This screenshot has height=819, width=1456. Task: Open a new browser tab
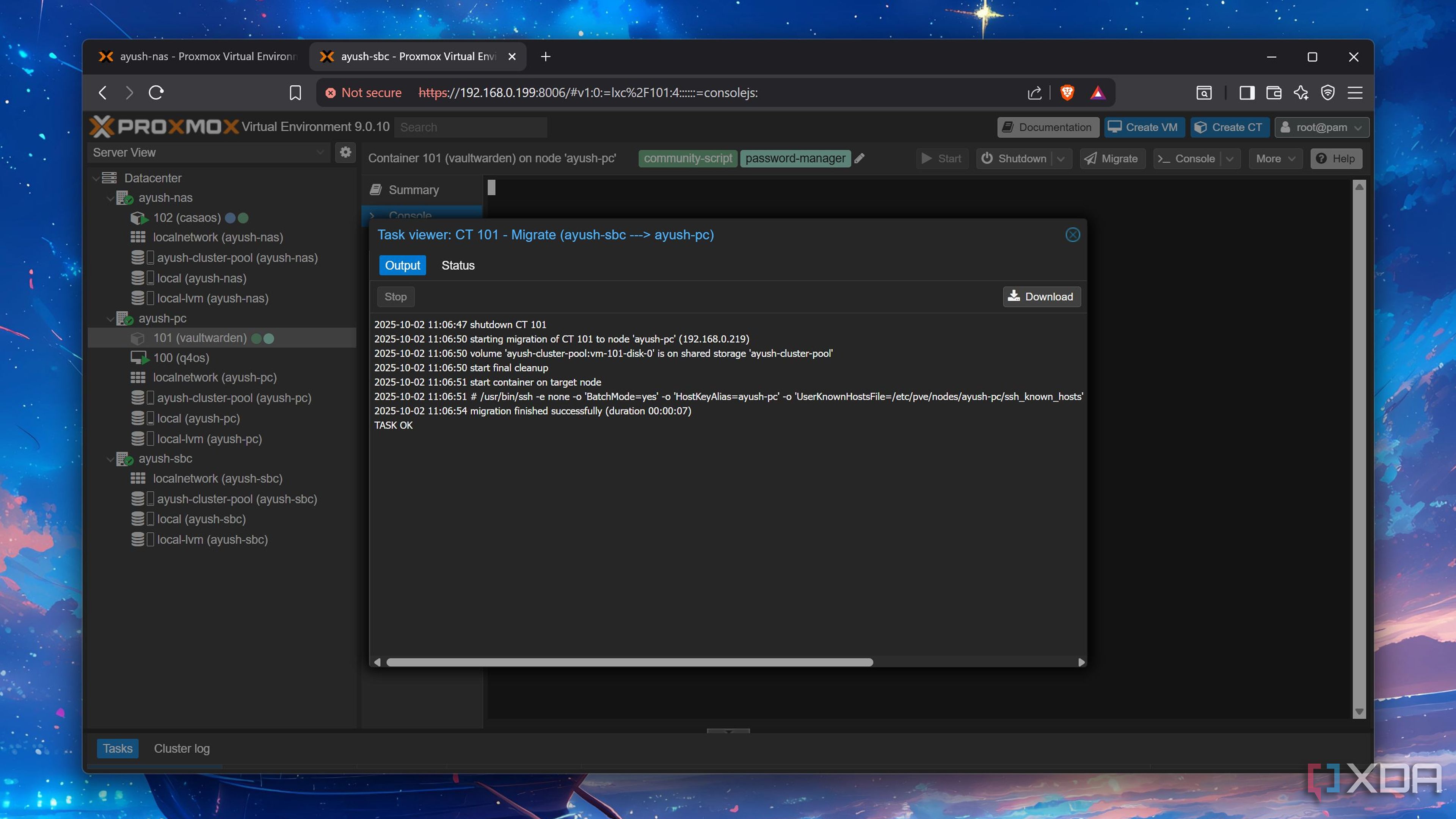point(546,56)
